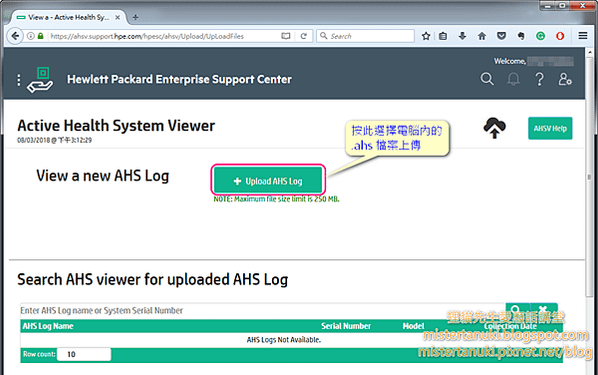Edit the Row count field
The height and width of the screenshot is (375, 598).
pos(84,354)
